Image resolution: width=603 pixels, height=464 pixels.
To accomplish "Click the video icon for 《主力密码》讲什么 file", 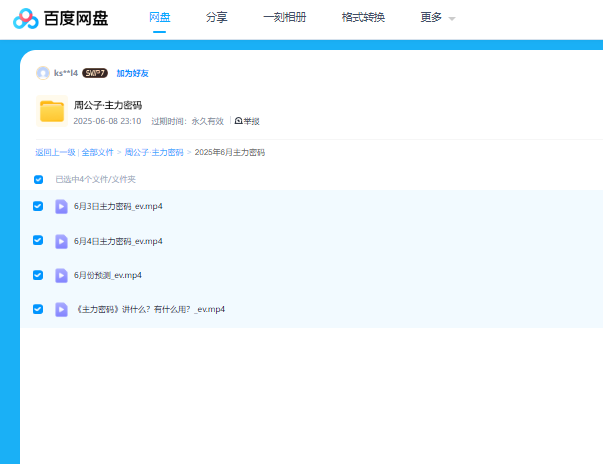I will (61, 309).
